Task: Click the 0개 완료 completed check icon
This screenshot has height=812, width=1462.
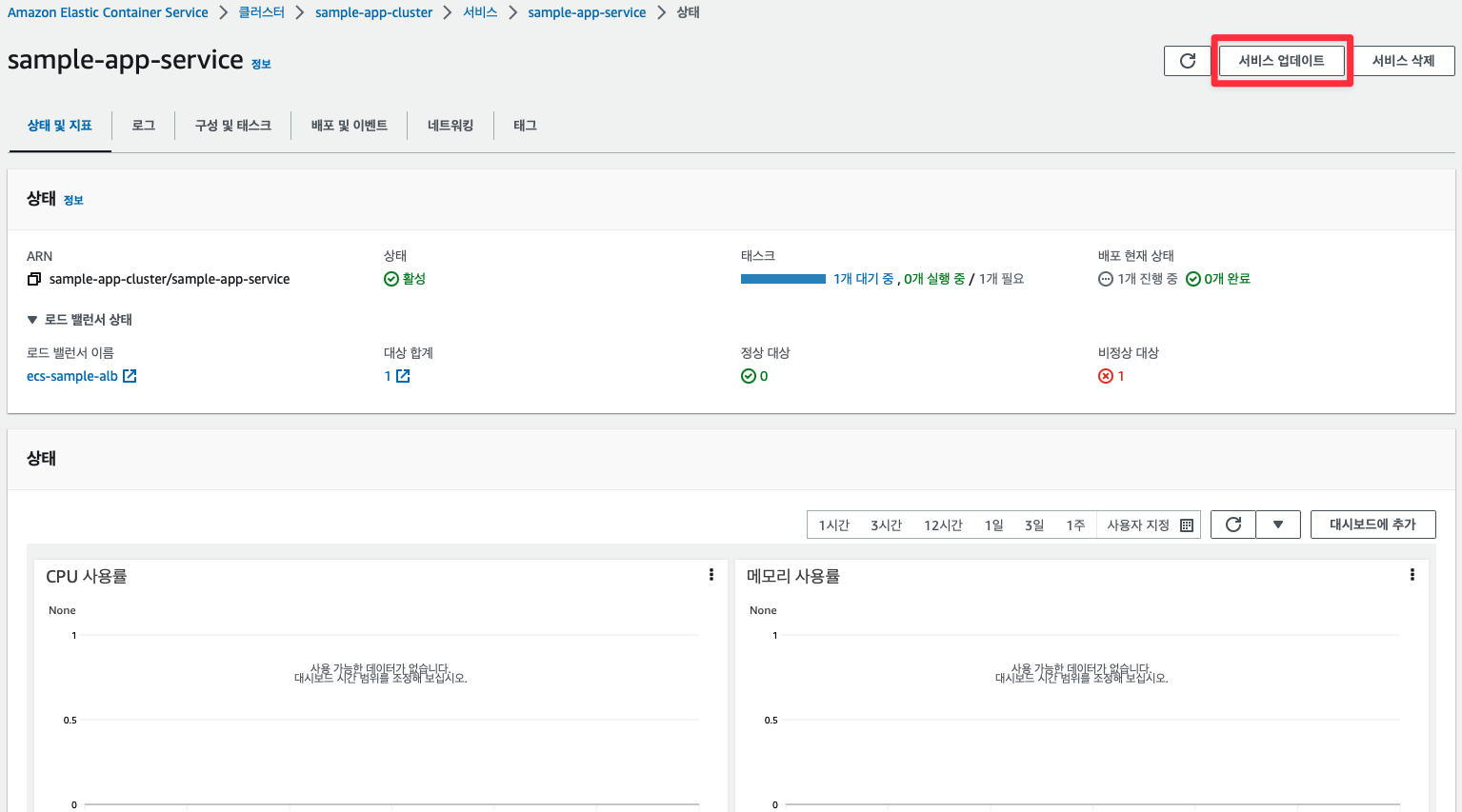Action: (x=1193, y=279)
